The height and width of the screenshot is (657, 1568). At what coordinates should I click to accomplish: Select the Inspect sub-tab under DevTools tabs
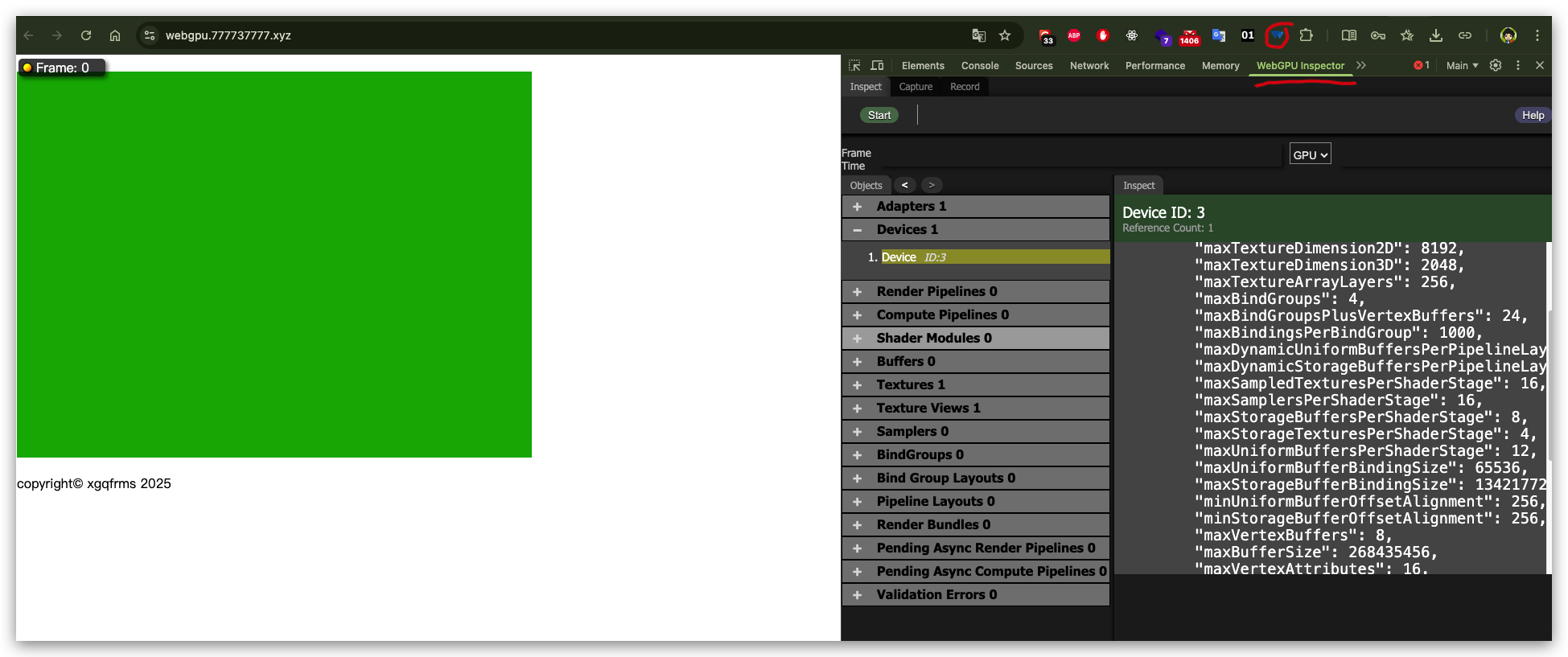tap(866, 87)
